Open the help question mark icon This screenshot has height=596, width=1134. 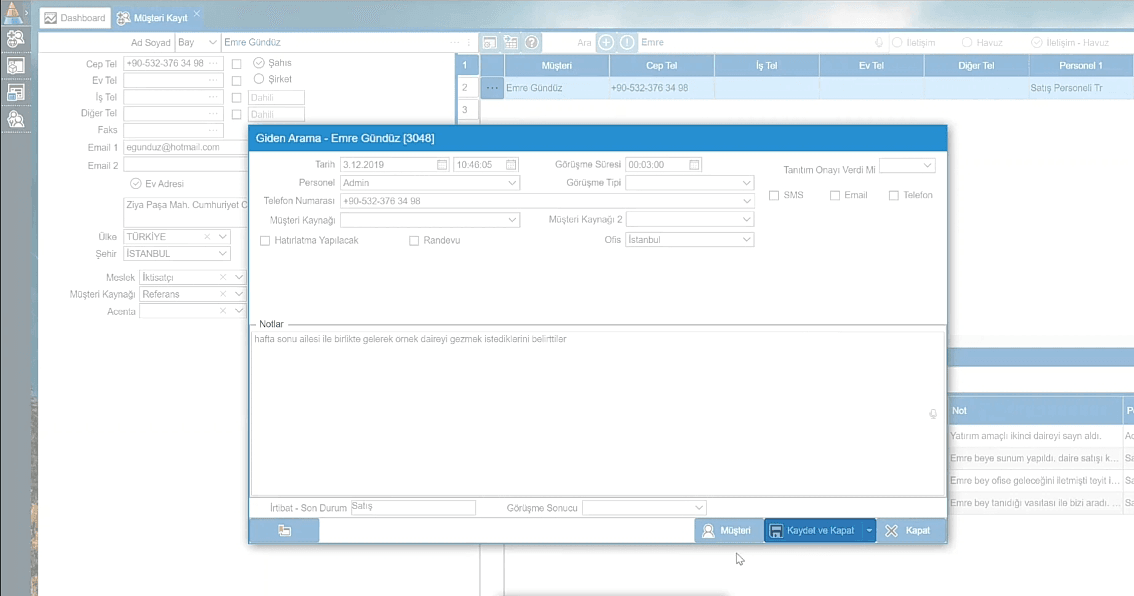532,43
